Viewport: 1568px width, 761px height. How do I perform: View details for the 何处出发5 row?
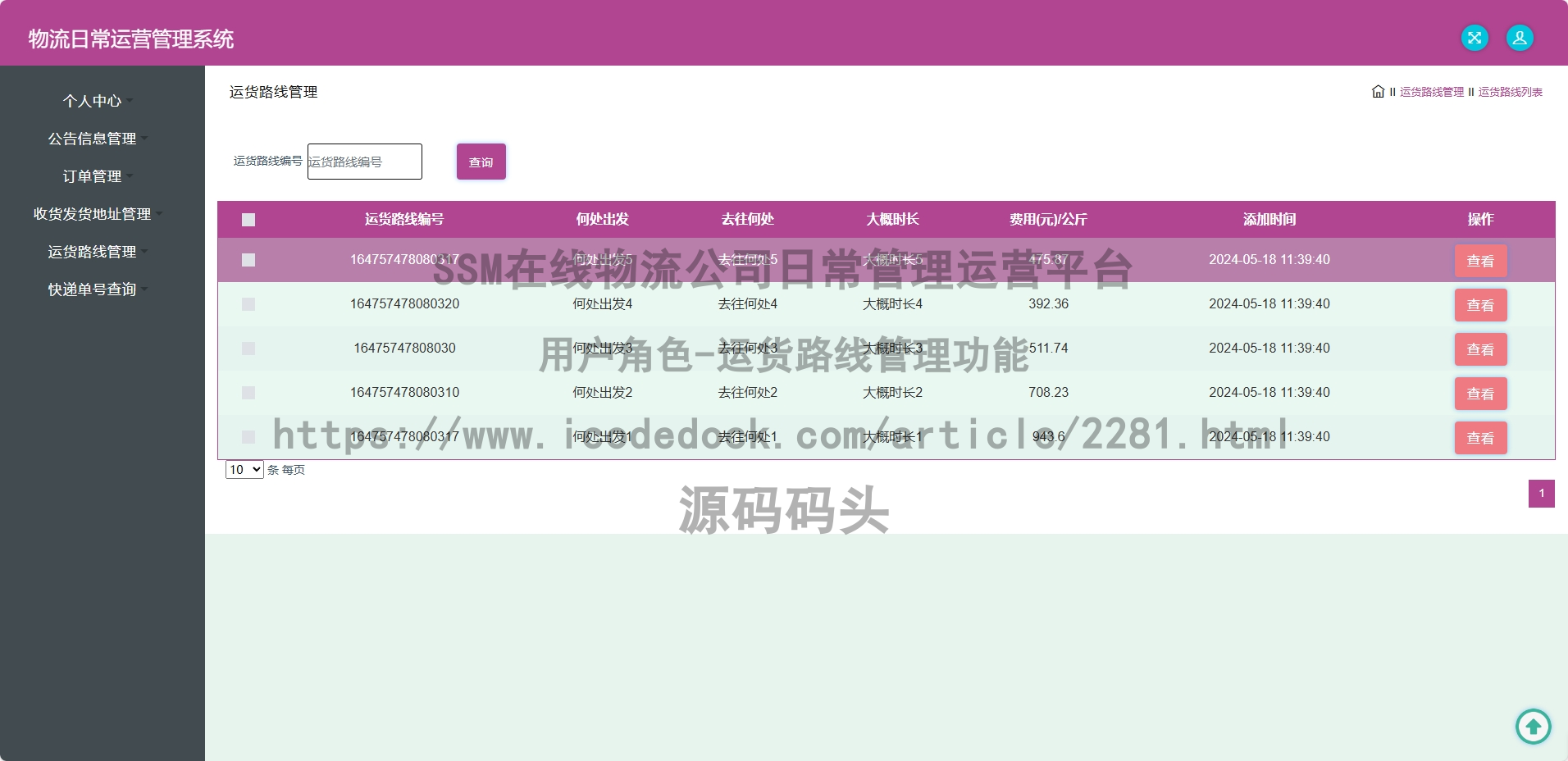[1480, 261]
